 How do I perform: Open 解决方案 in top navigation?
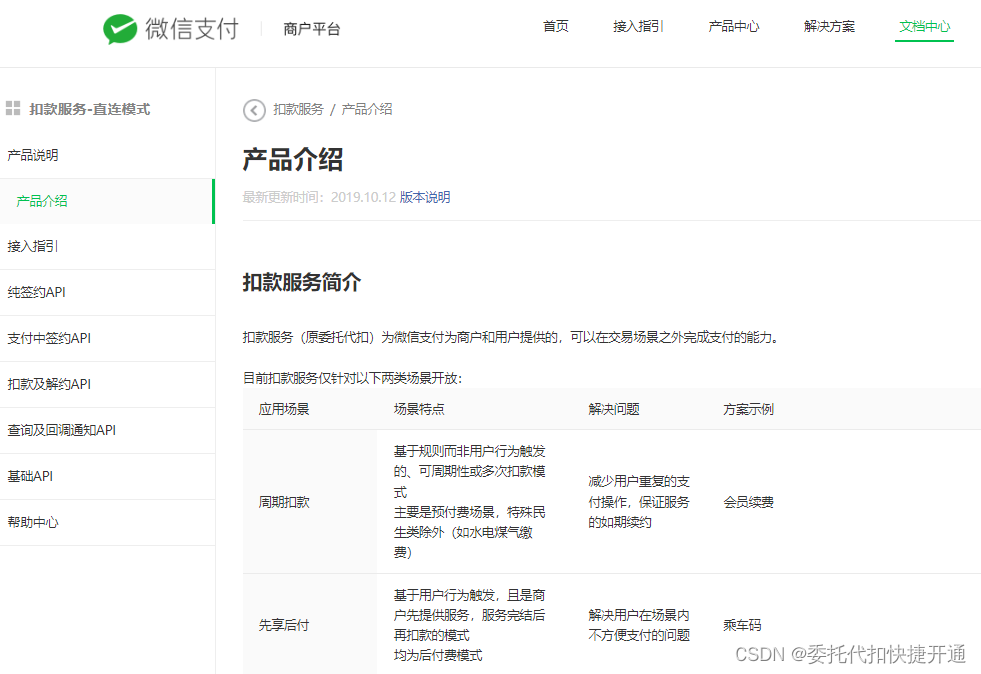pos(829,26)
